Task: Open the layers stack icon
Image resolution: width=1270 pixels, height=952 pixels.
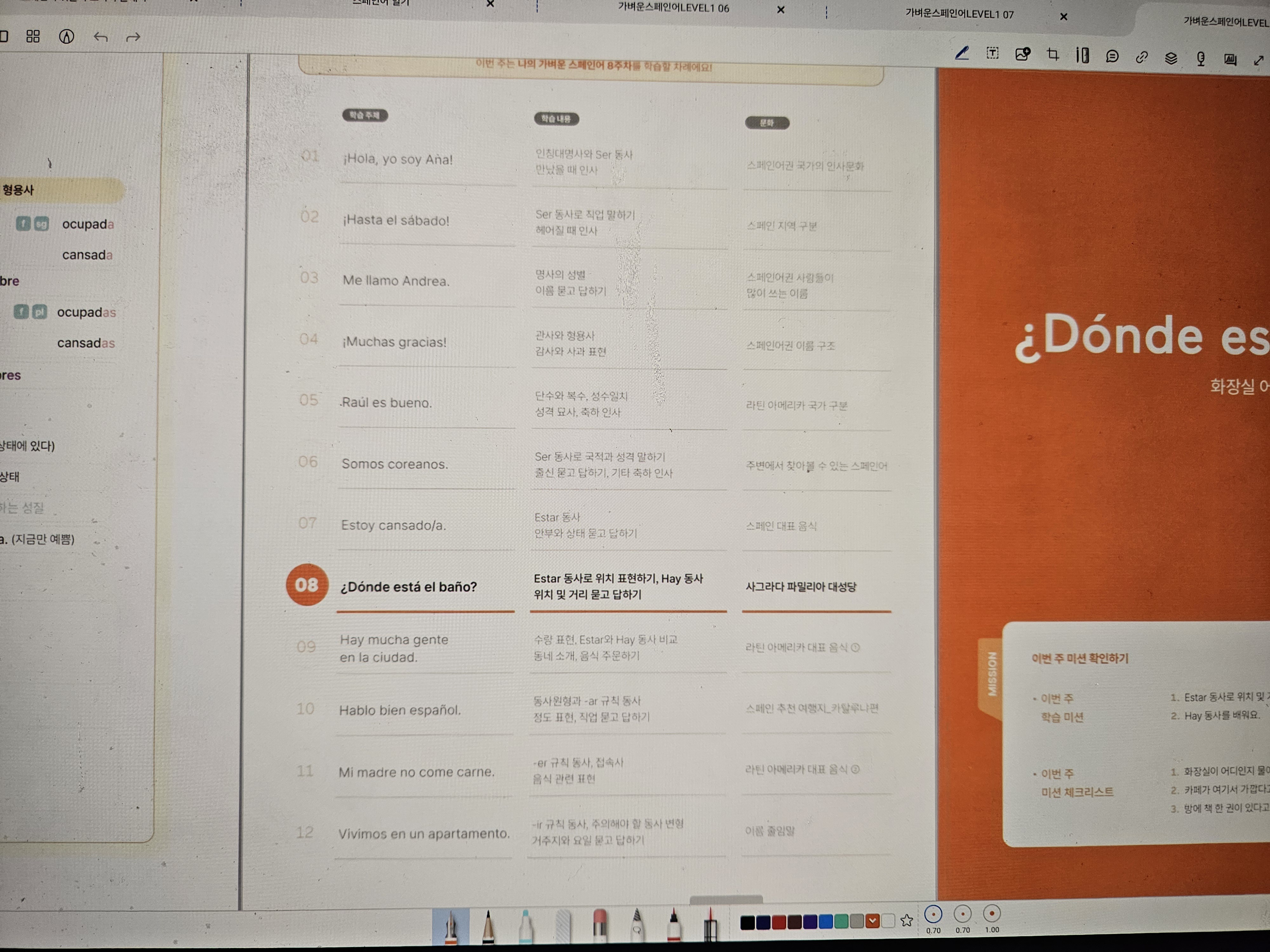Action: (x=1171, y=58)
